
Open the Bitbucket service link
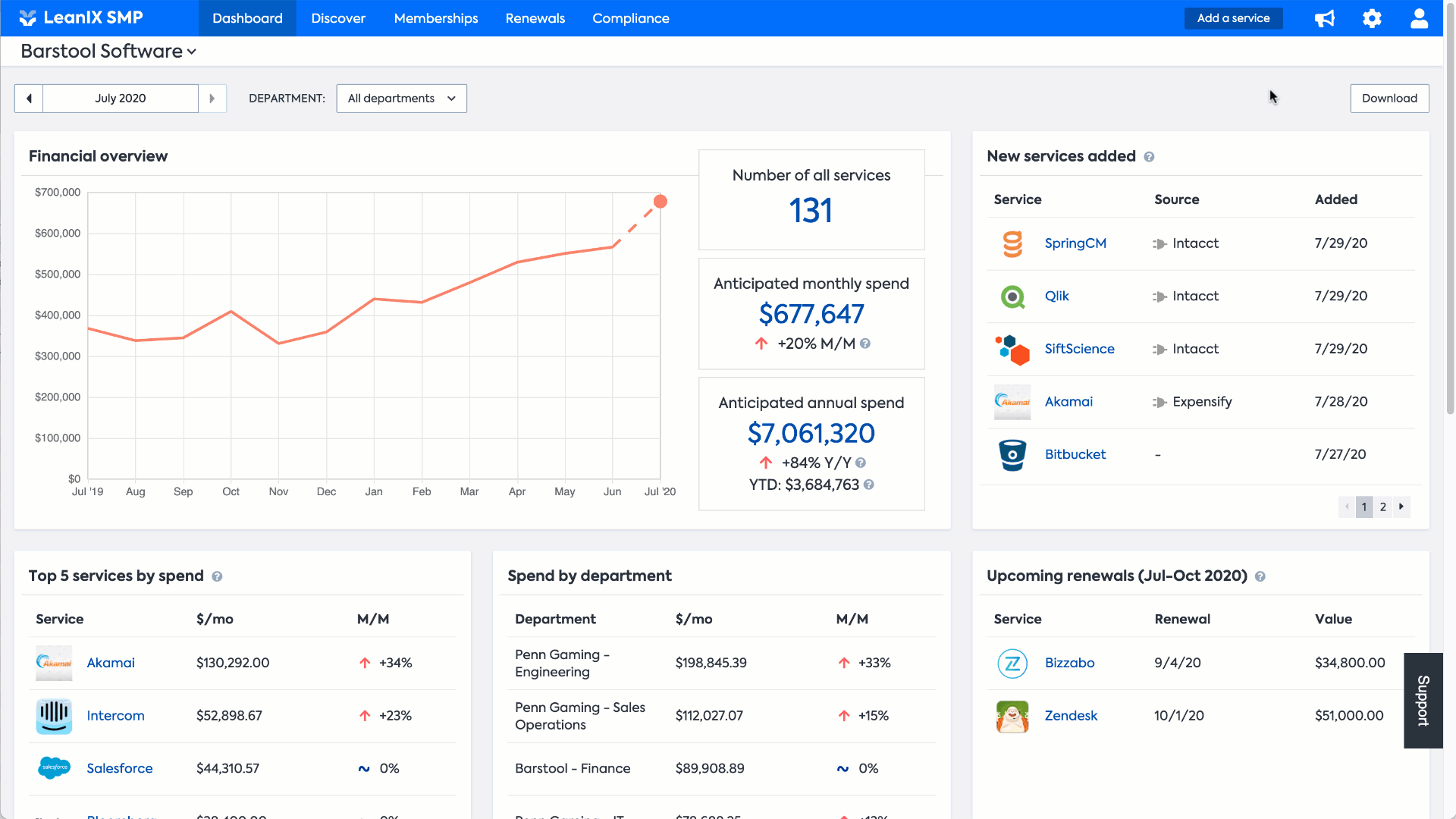(1075, 454)
